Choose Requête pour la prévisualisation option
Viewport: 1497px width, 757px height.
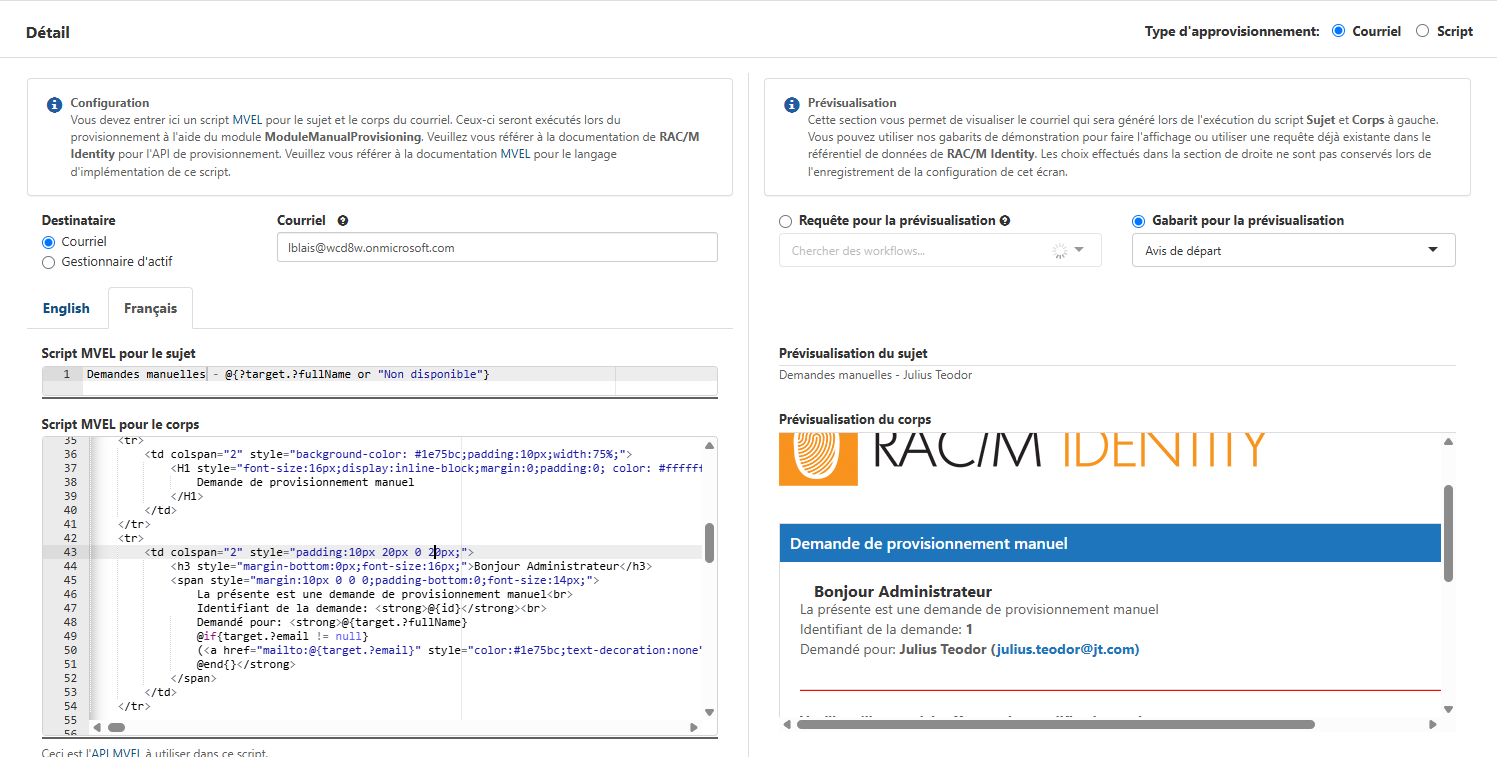[x=786, y=221]
